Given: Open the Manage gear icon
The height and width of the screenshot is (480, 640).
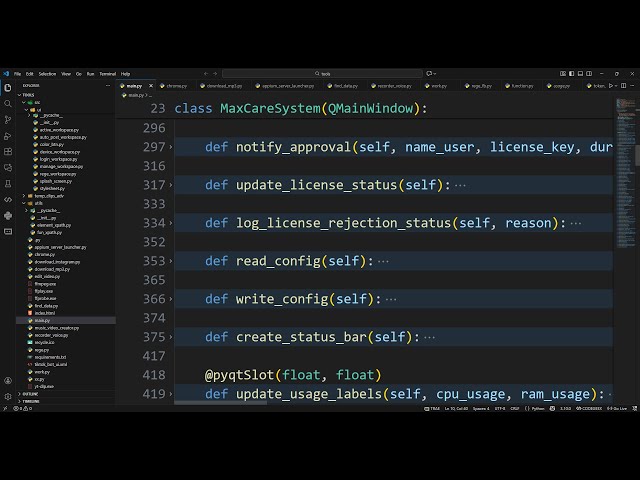Looking at the screenshot, I should (x=8, y=396).
